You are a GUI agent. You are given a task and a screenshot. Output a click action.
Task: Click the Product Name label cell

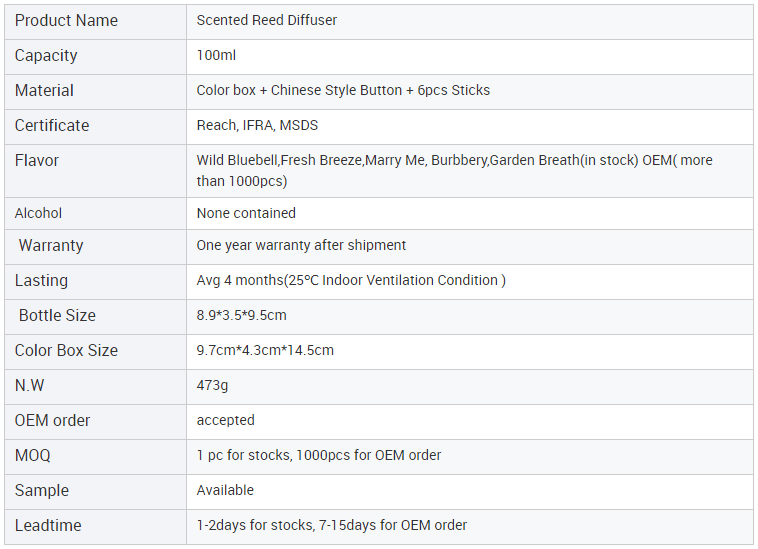[x=66, y=21]
